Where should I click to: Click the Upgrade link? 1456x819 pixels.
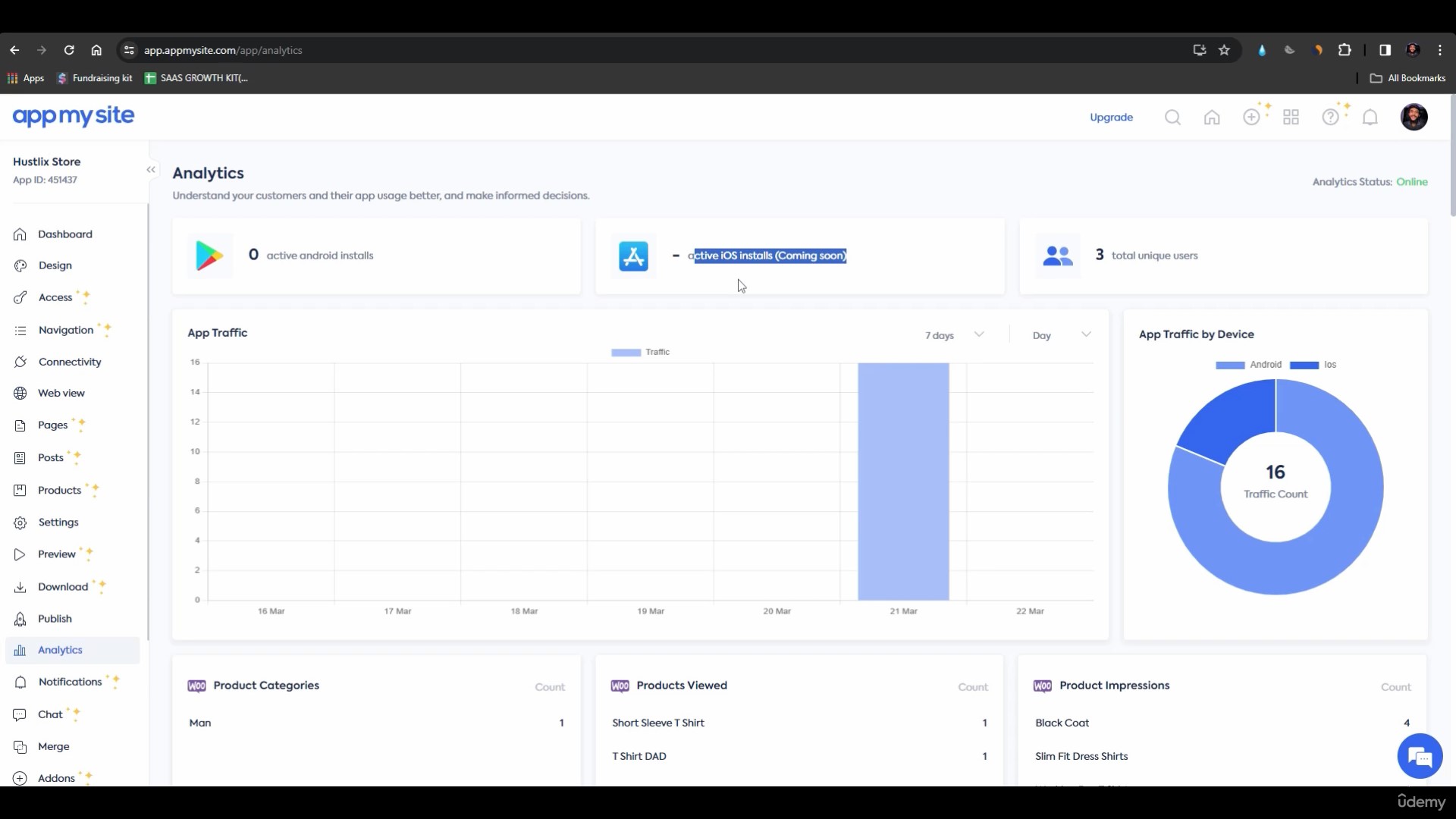coord(1111,117)
